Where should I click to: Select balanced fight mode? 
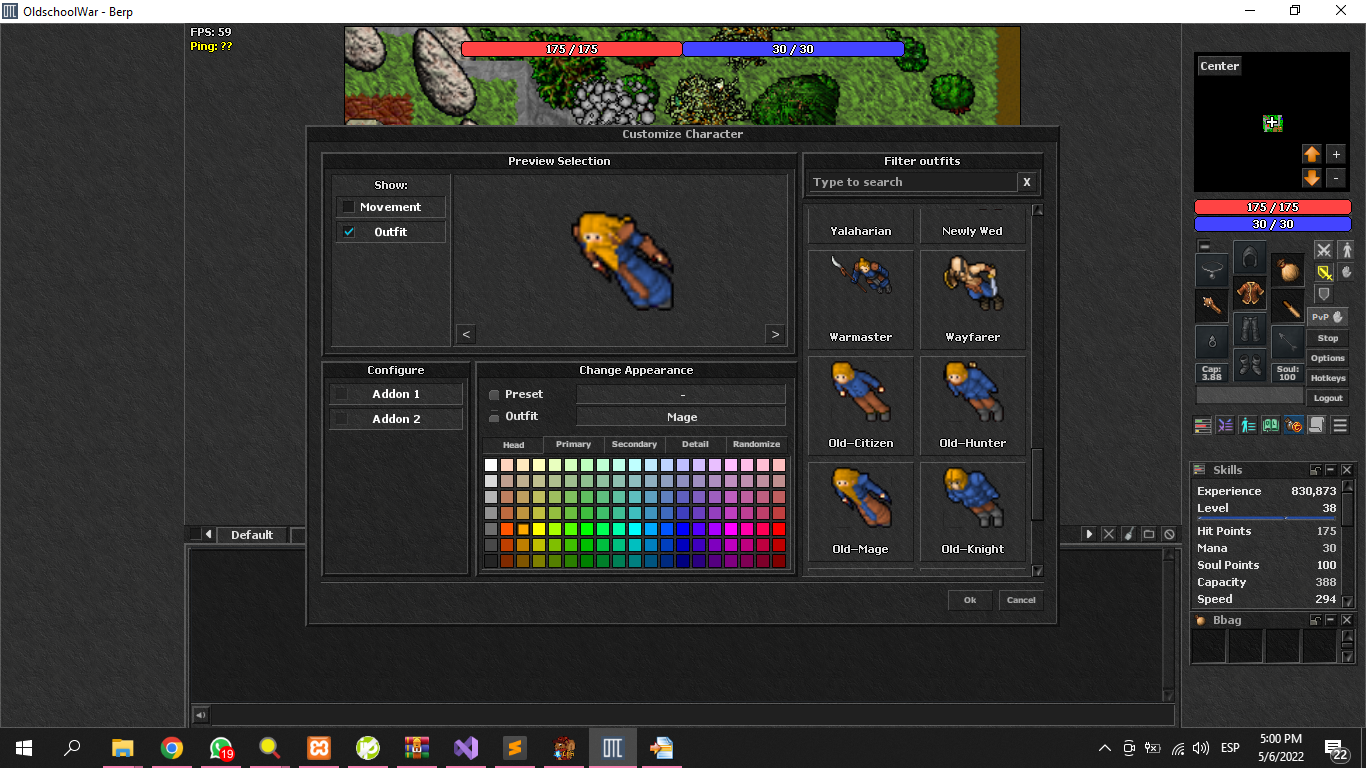pos(1324,272)
